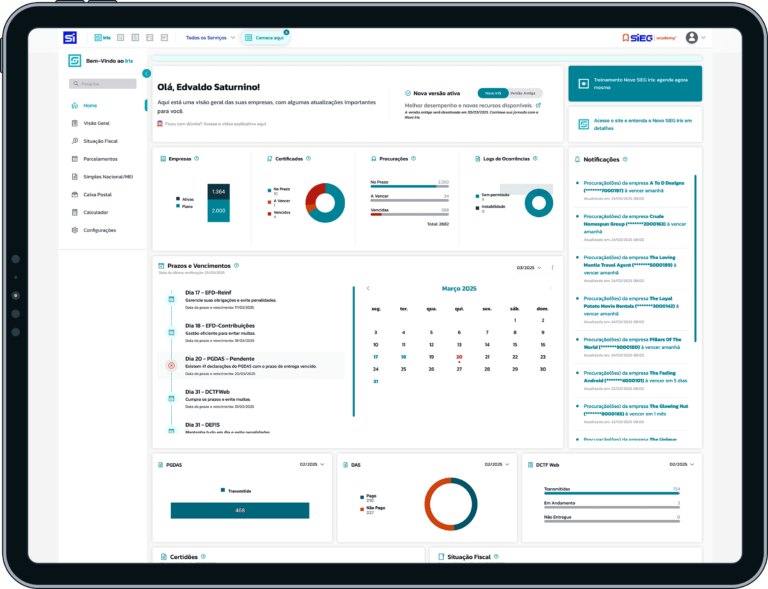Select day 20 in the March calendar
Image resolution: width=768 pixels, height=589 pixels.
[459, 356]
